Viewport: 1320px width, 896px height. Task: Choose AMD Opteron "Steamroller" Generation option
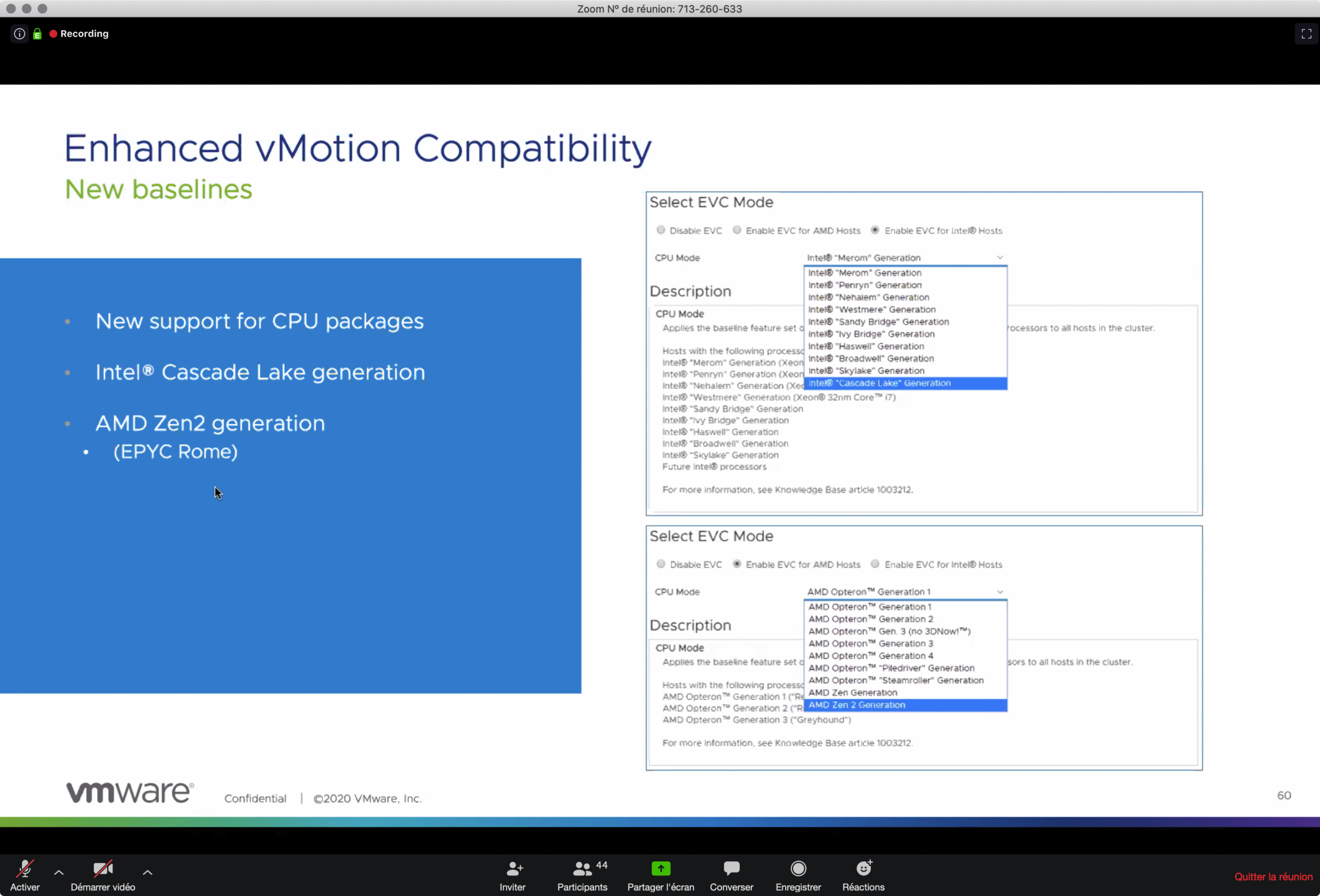(905, 680)
